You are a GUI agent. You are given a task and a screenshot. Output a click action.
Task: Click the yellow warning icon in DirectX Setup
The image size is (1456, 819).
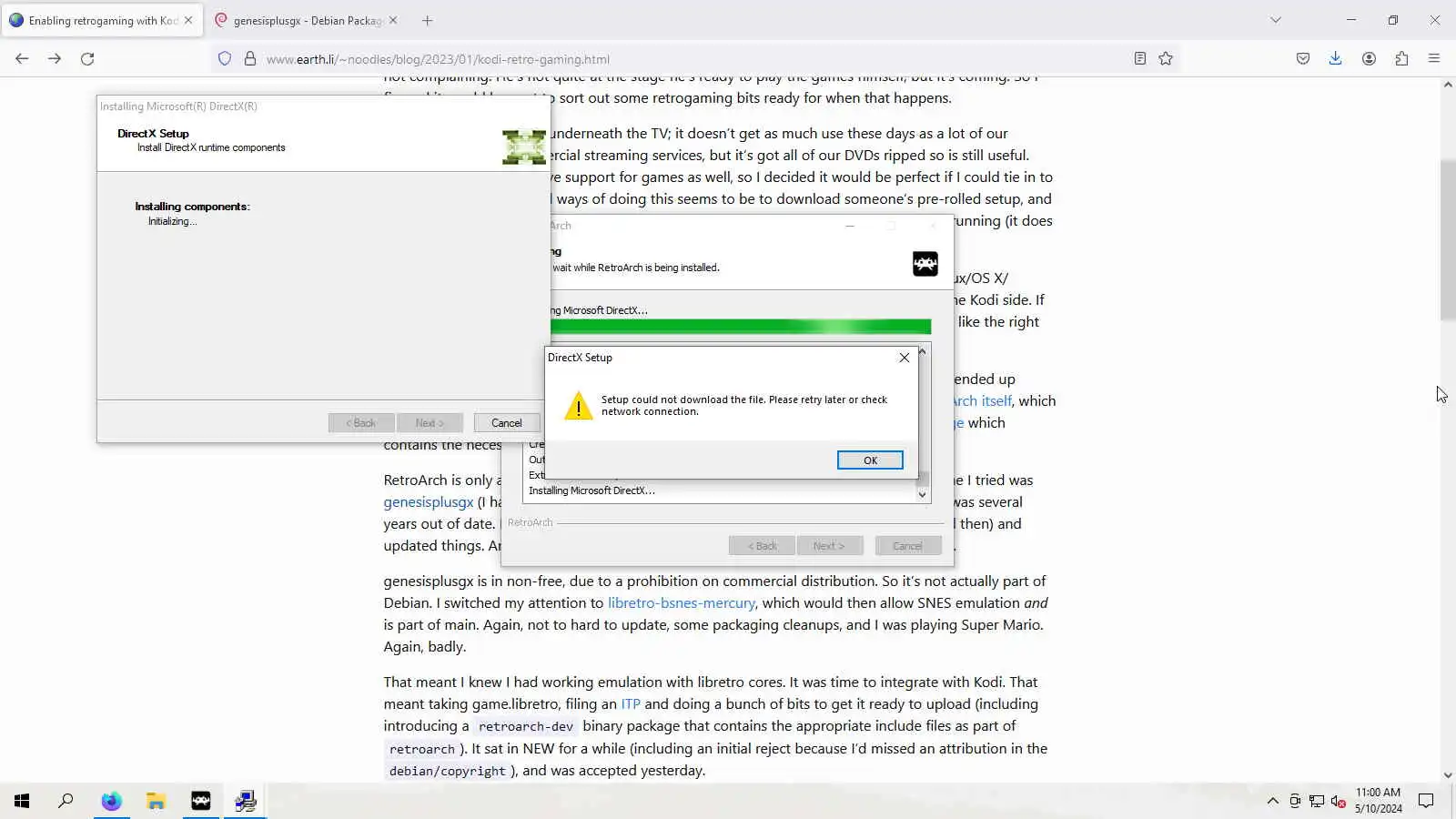[578, 406]
